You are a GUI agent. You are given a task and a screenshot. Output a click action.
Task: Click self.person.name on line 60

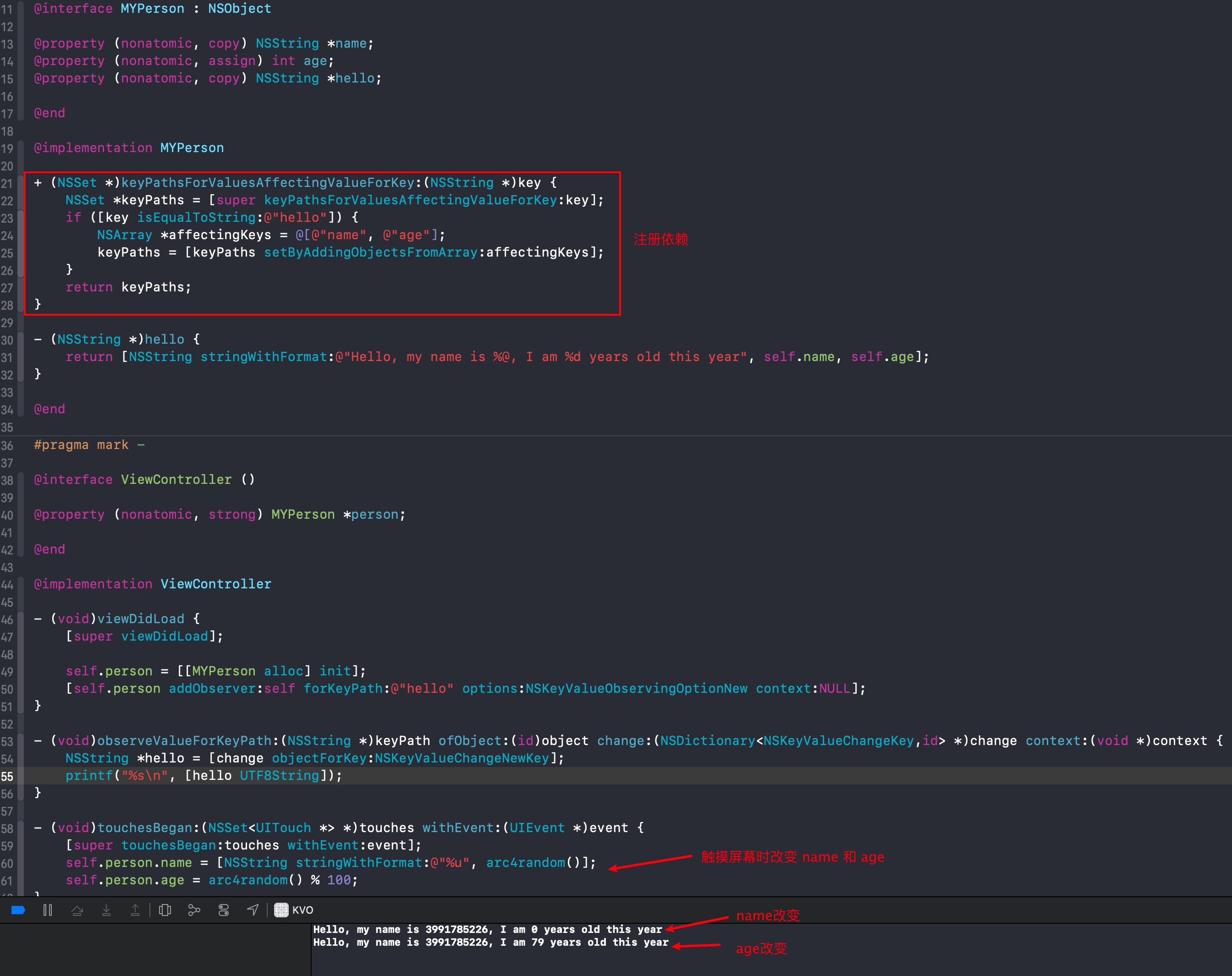[129, 863]
